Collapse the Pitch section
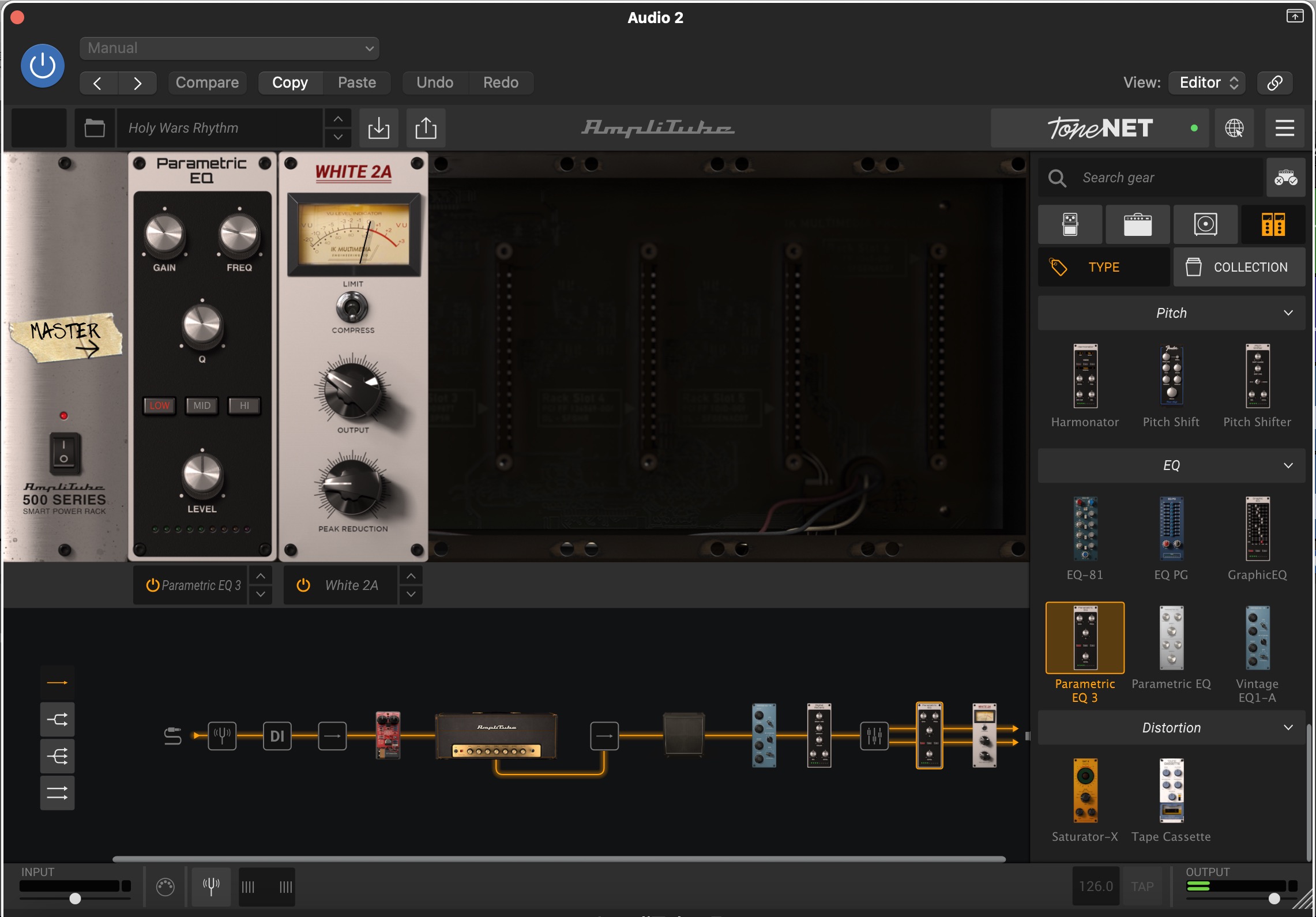This screenshot has height=917, width=1316. [x=1171, y=313]
